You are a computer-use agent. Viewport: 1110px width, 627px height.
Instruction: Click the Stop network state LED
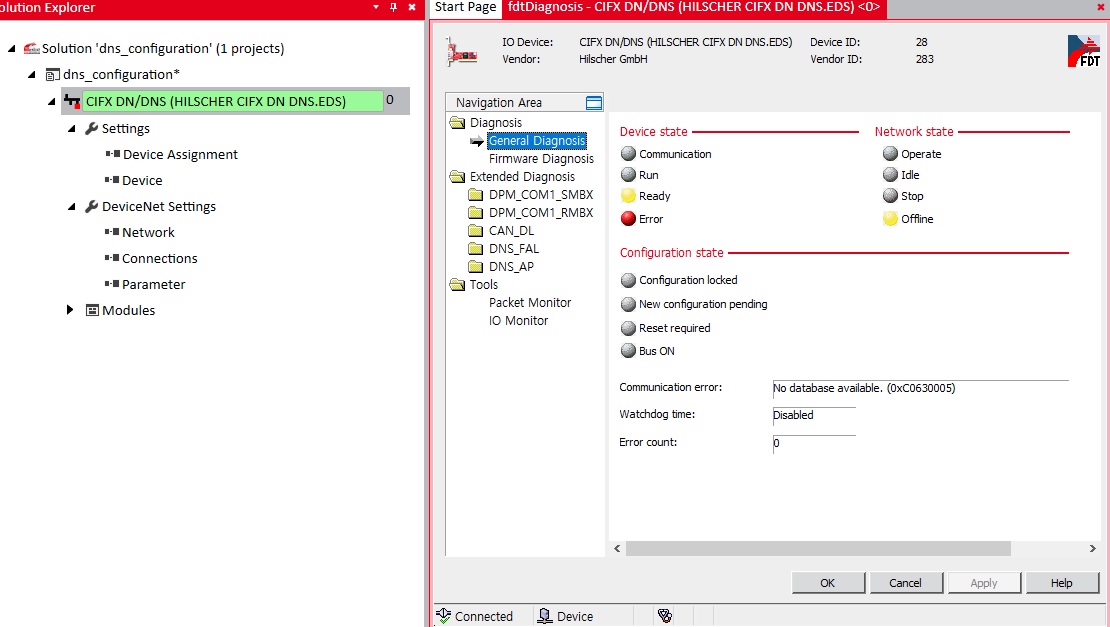(x=890, y=196)
